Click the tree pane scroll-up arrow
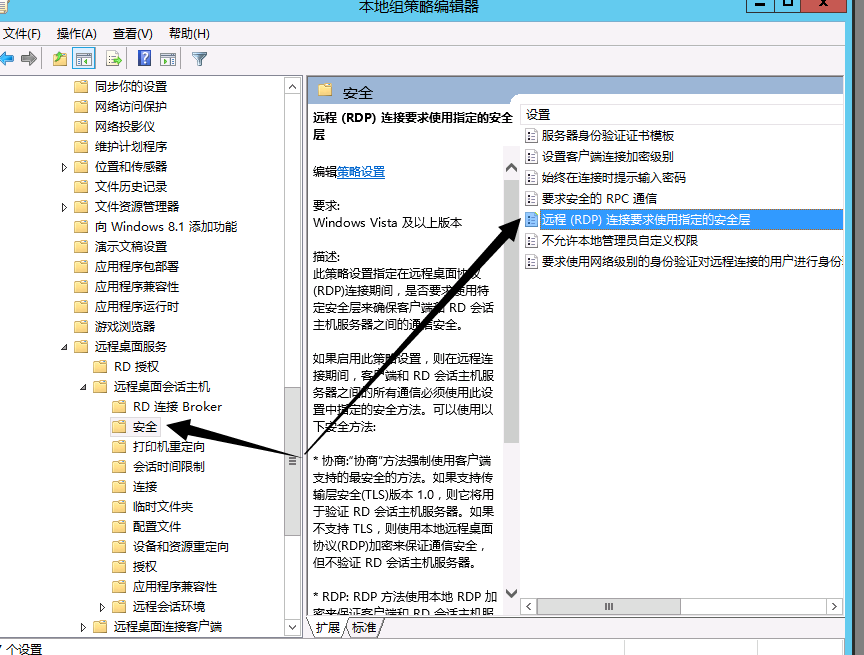This screenshot has height=655, width=864. pos(293,86)
